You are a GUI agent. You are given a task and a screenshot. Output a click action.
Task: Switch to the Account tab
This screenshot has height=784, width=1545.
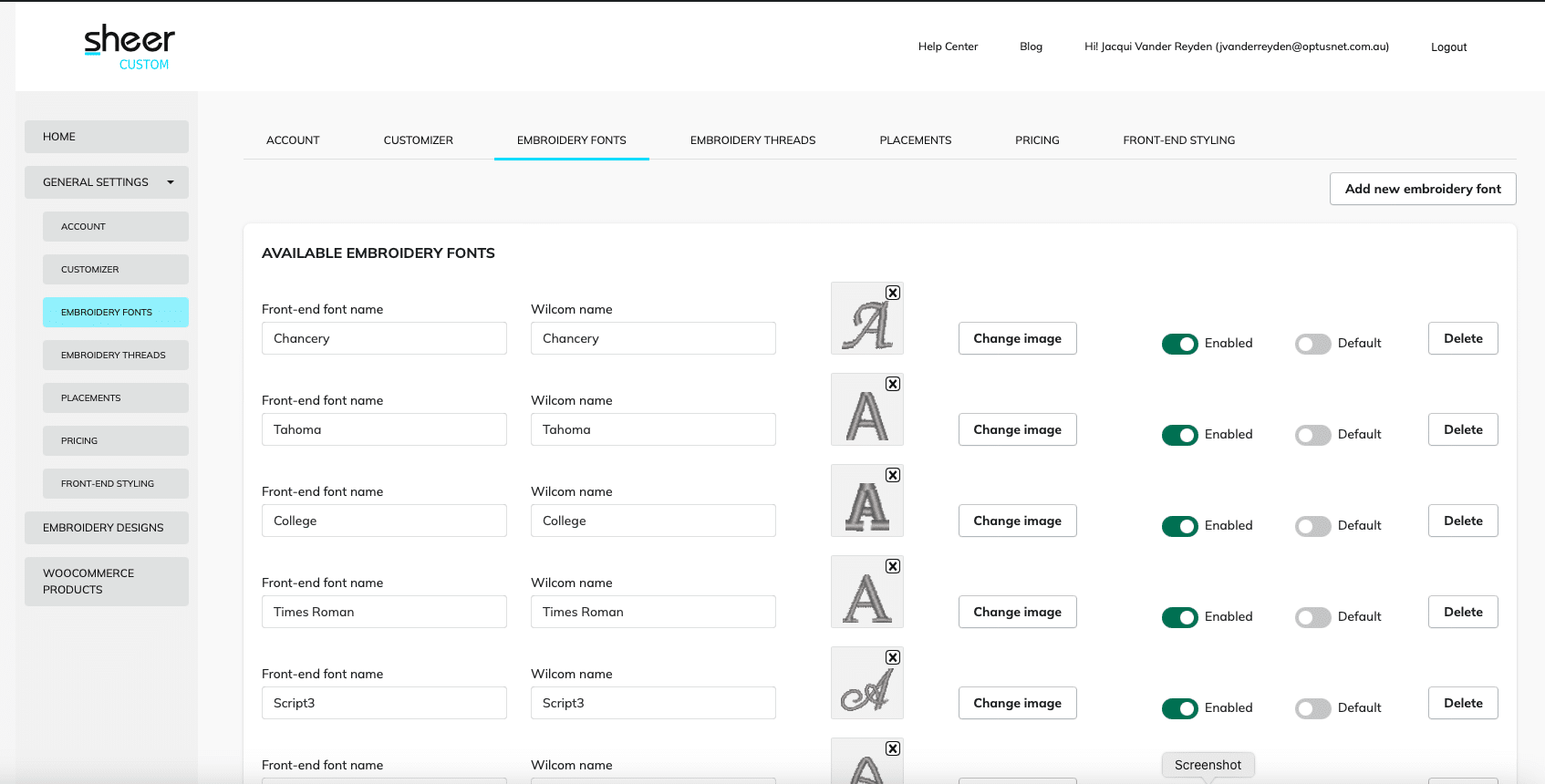coord(293,140)
